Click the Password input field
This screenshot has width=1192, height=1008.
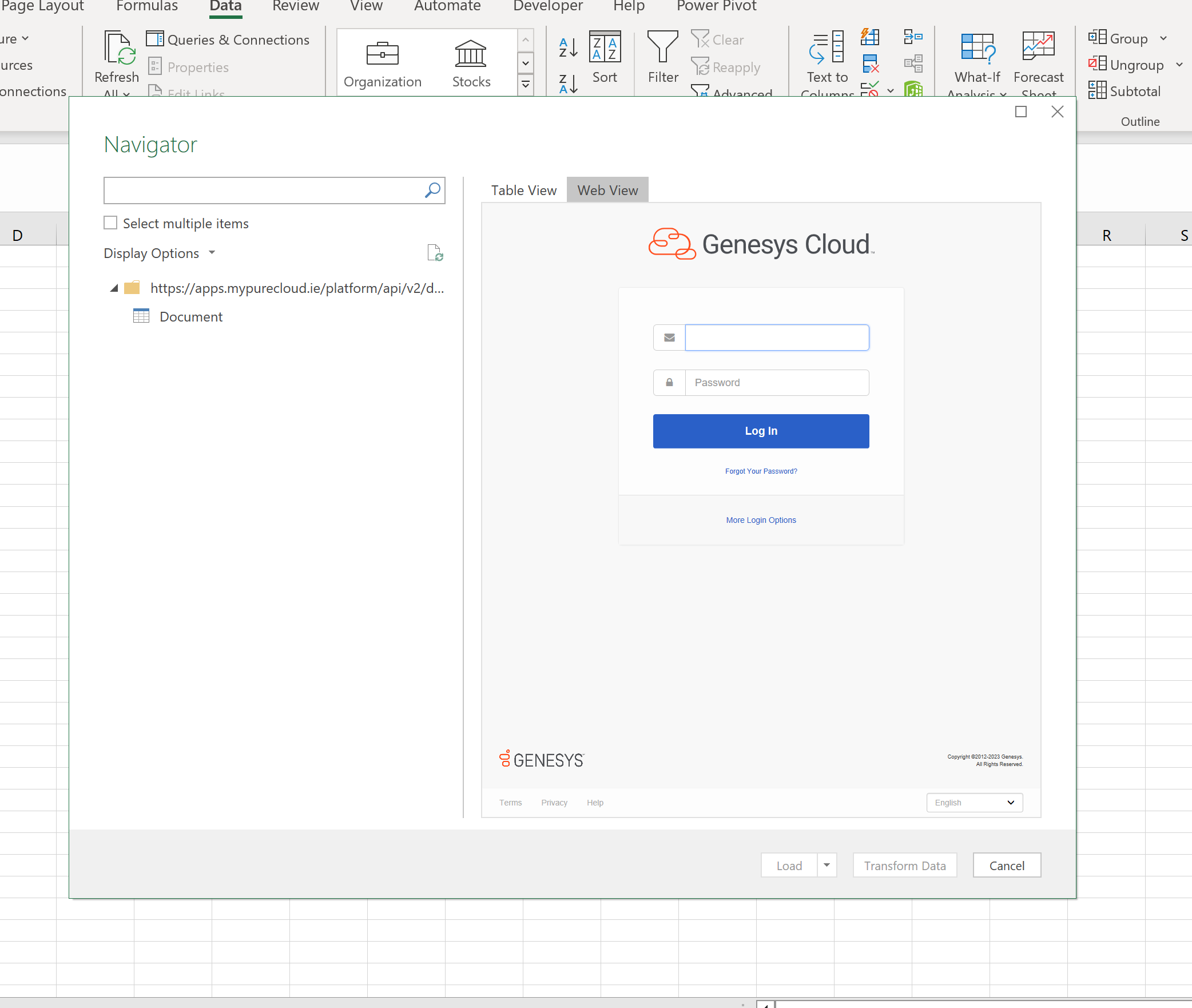[x=776, y=383]
